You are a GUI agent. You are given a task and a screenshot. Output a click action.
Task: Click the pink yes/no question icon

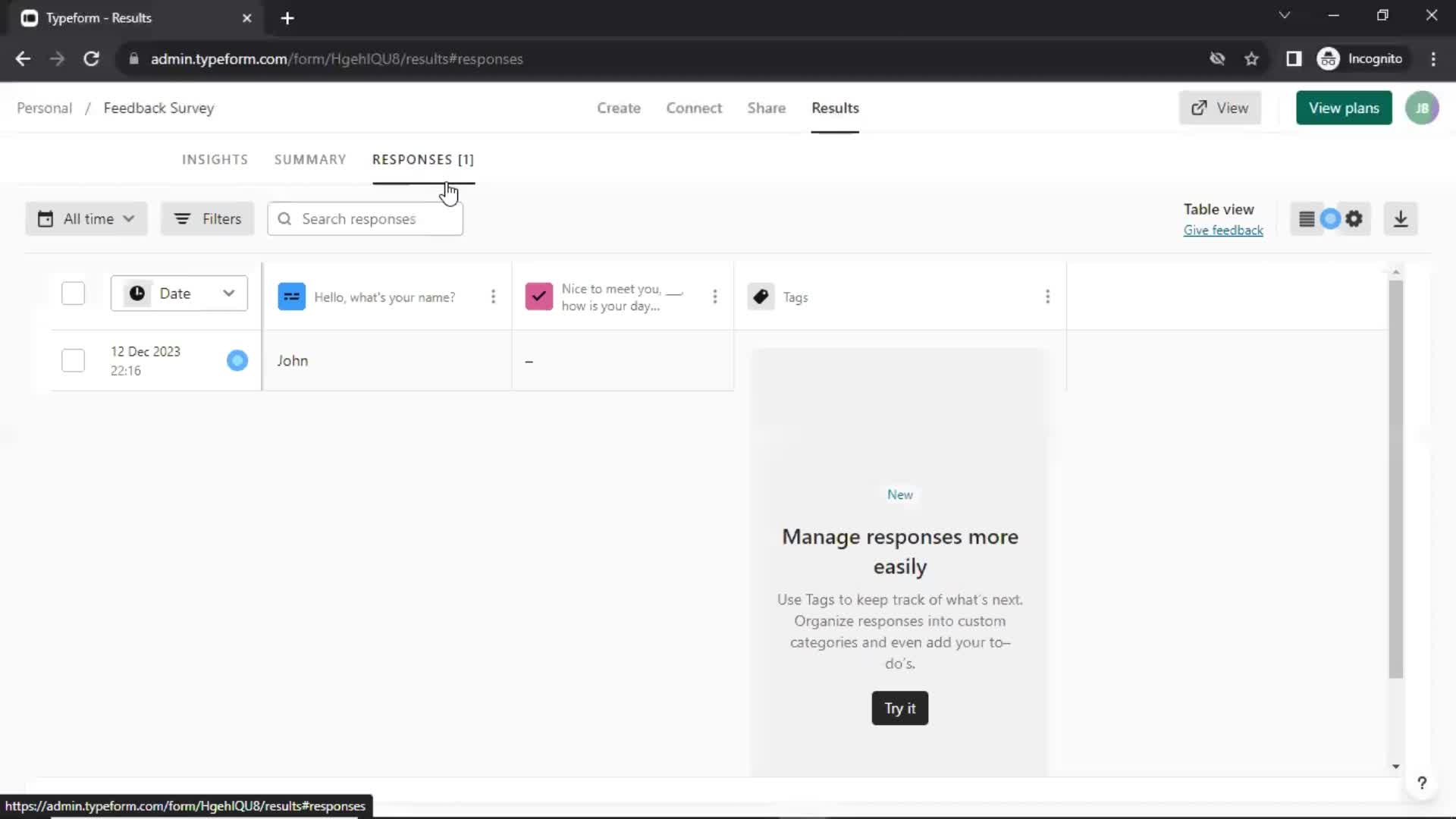pyautogui.click(x=538, y=297)
